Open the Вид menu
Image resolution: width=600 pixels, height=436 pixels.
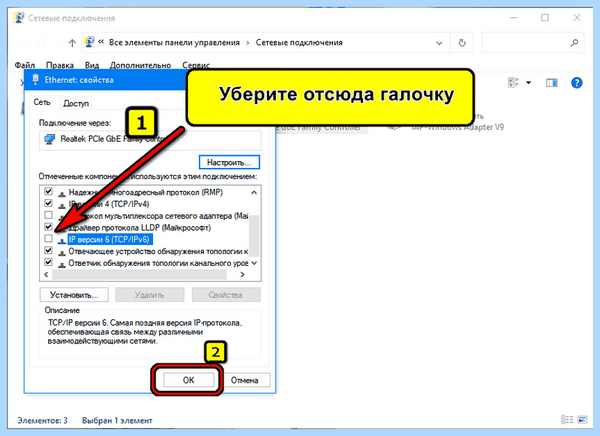pos(92,65)
